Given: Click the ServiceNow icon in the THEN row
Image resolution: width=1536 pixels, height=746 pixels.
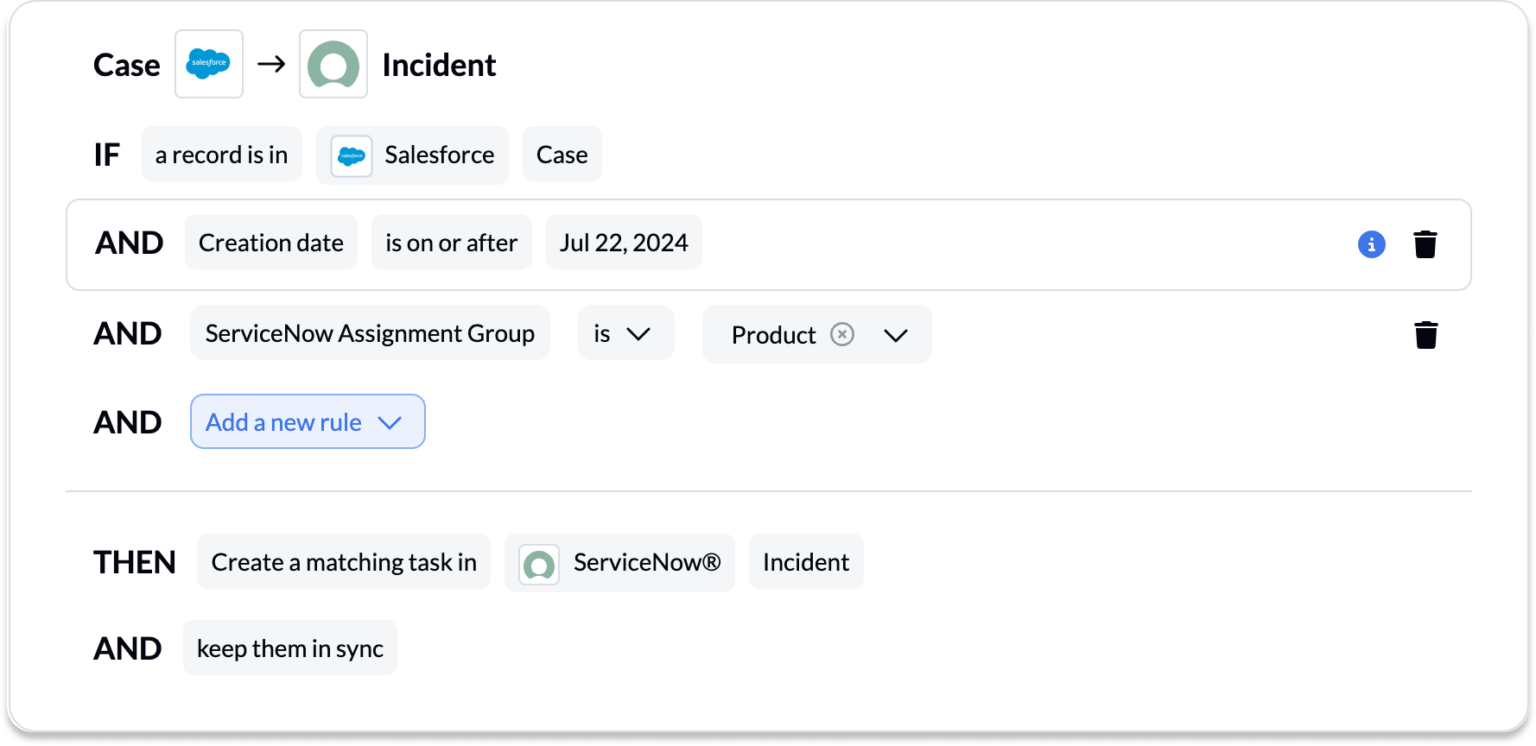Looking at the screenshot, I should pos(539,562).
